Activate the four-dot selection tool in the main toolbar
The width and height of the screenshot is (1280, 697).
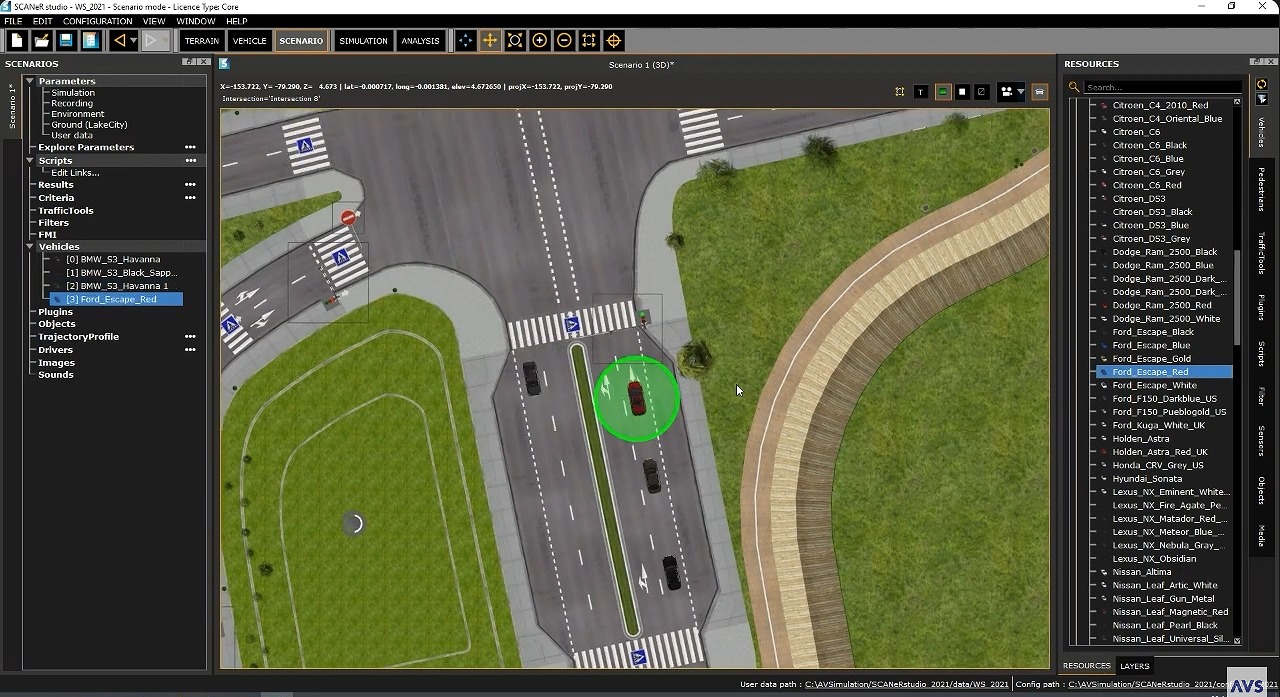click(x=465, y=41)
